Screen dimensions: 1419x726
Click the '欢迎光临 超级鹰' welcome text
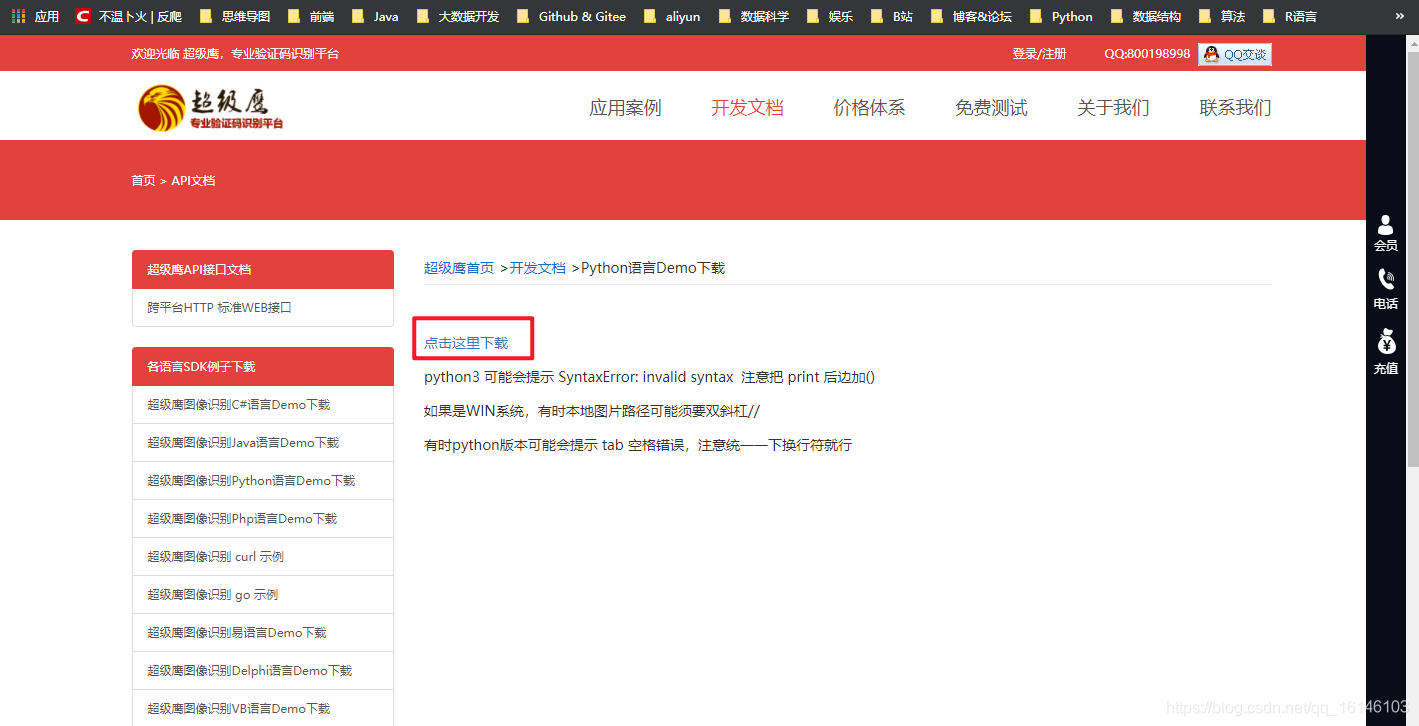pyautogui.click(x=235, y=54)
